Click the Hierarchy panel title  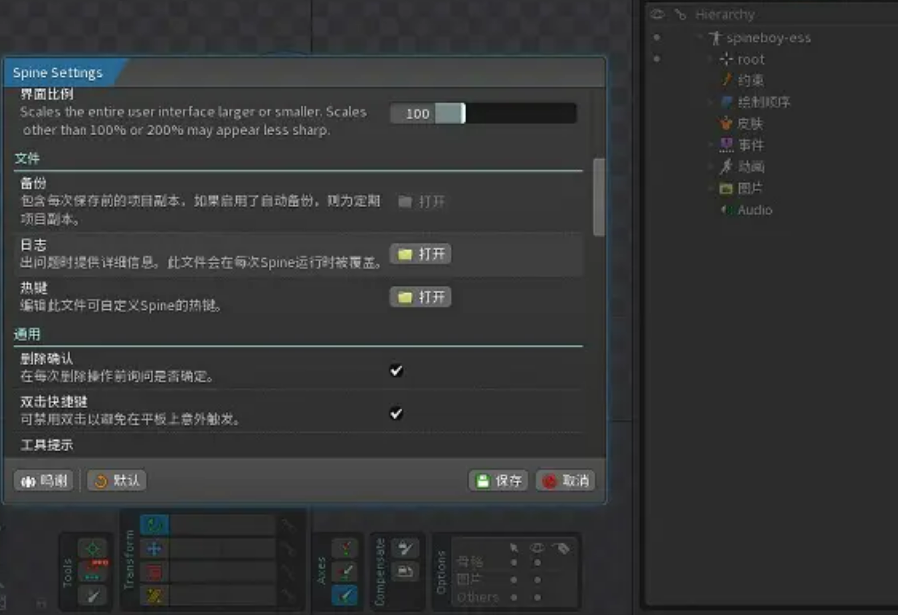point(725,14)
